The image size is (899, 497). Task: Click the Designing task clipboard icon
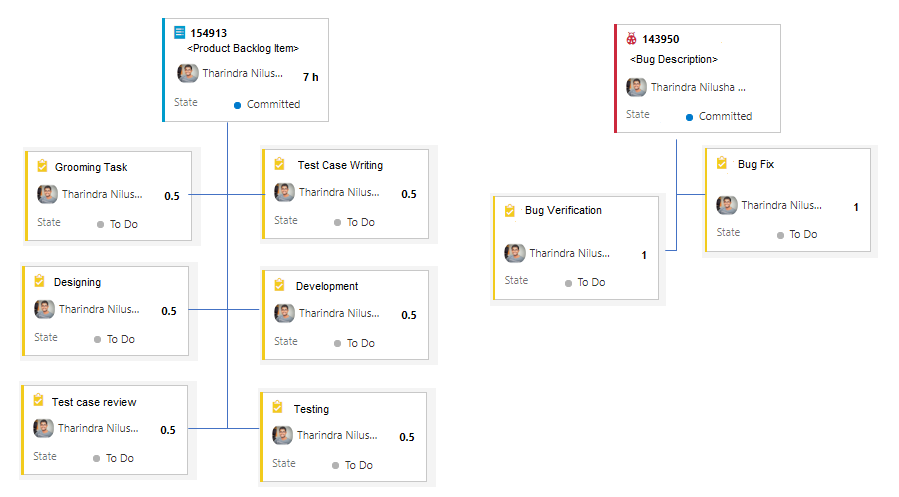(40, 282)
